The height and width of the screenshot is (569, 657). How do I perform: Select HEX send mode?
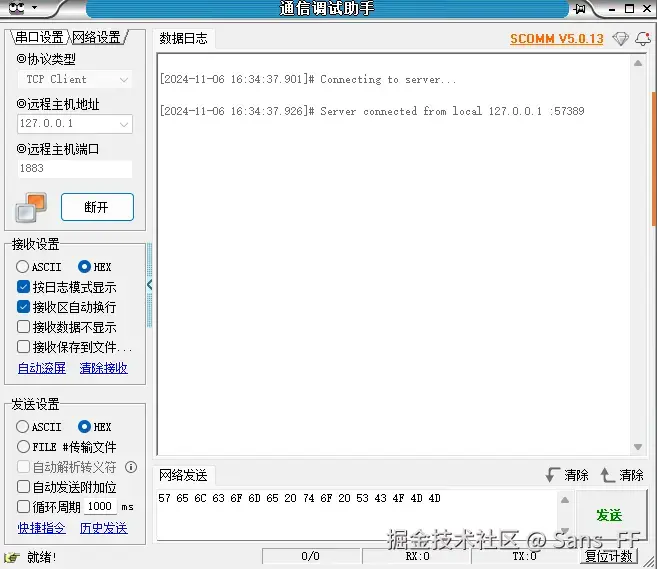[x=95, y=427]
